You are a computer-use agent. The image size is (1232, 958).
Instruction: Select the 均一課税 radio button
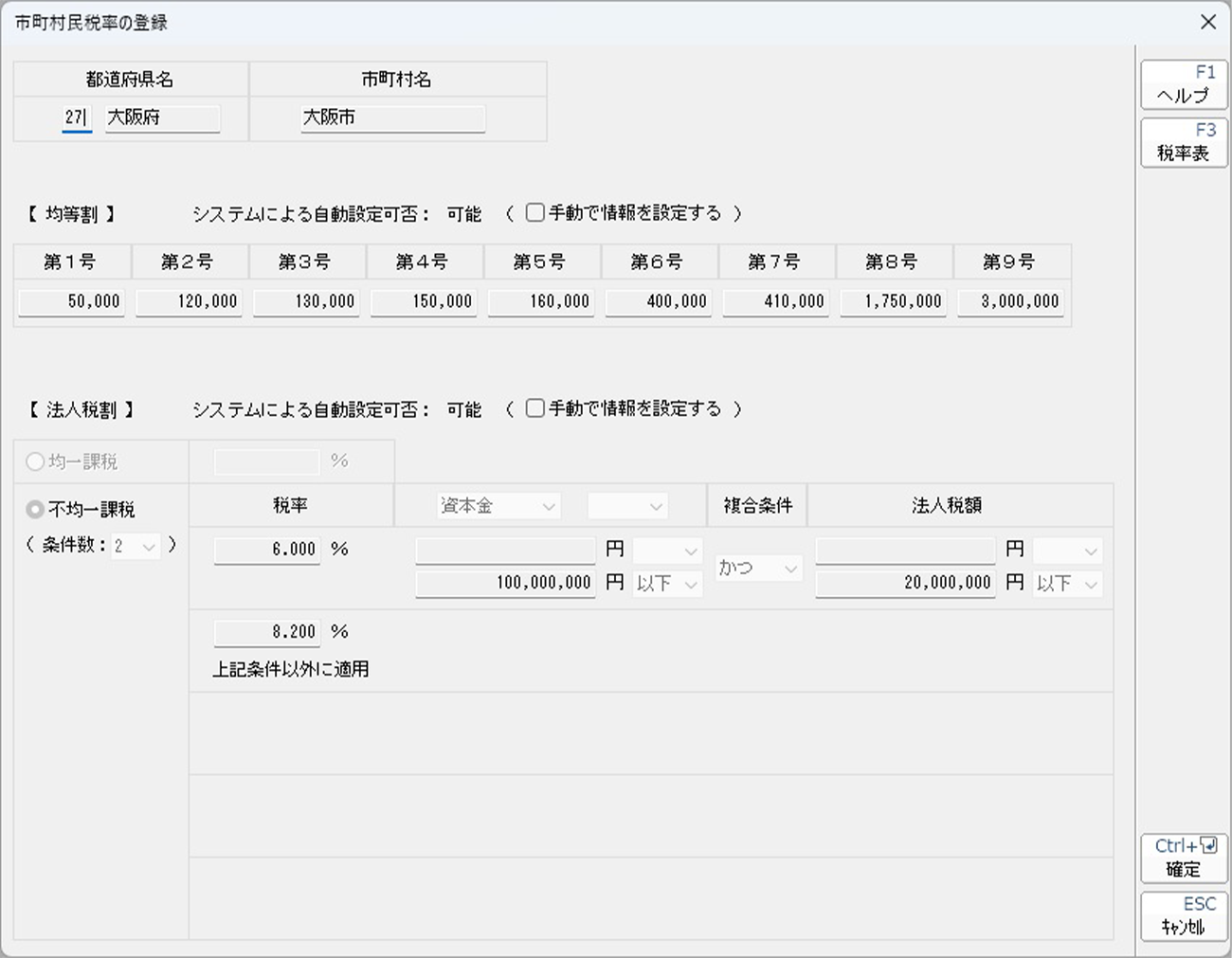36,461
